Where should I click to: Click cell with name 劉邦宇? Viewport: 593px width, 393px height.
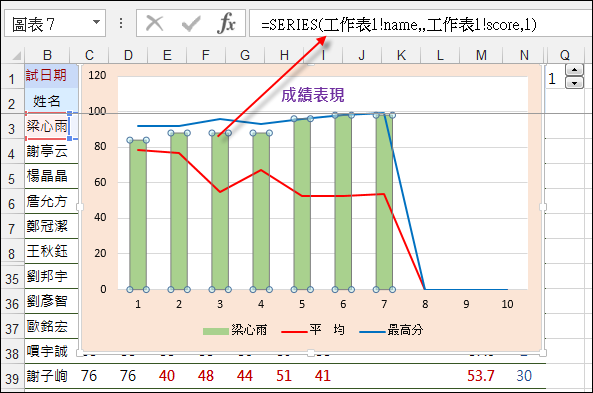pos(51,276)
